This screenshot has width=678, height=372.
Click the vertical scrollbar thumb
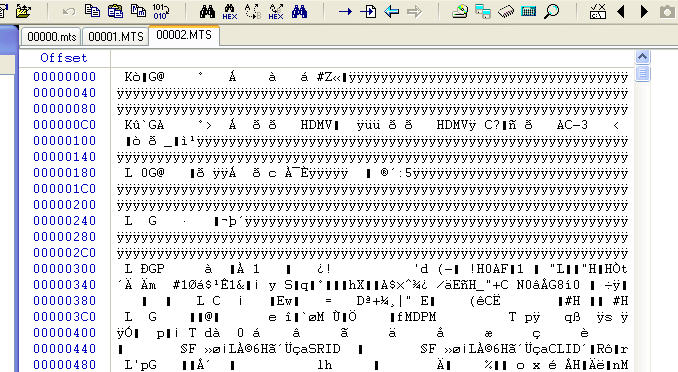pyautogui.click(x=643, y=74)
